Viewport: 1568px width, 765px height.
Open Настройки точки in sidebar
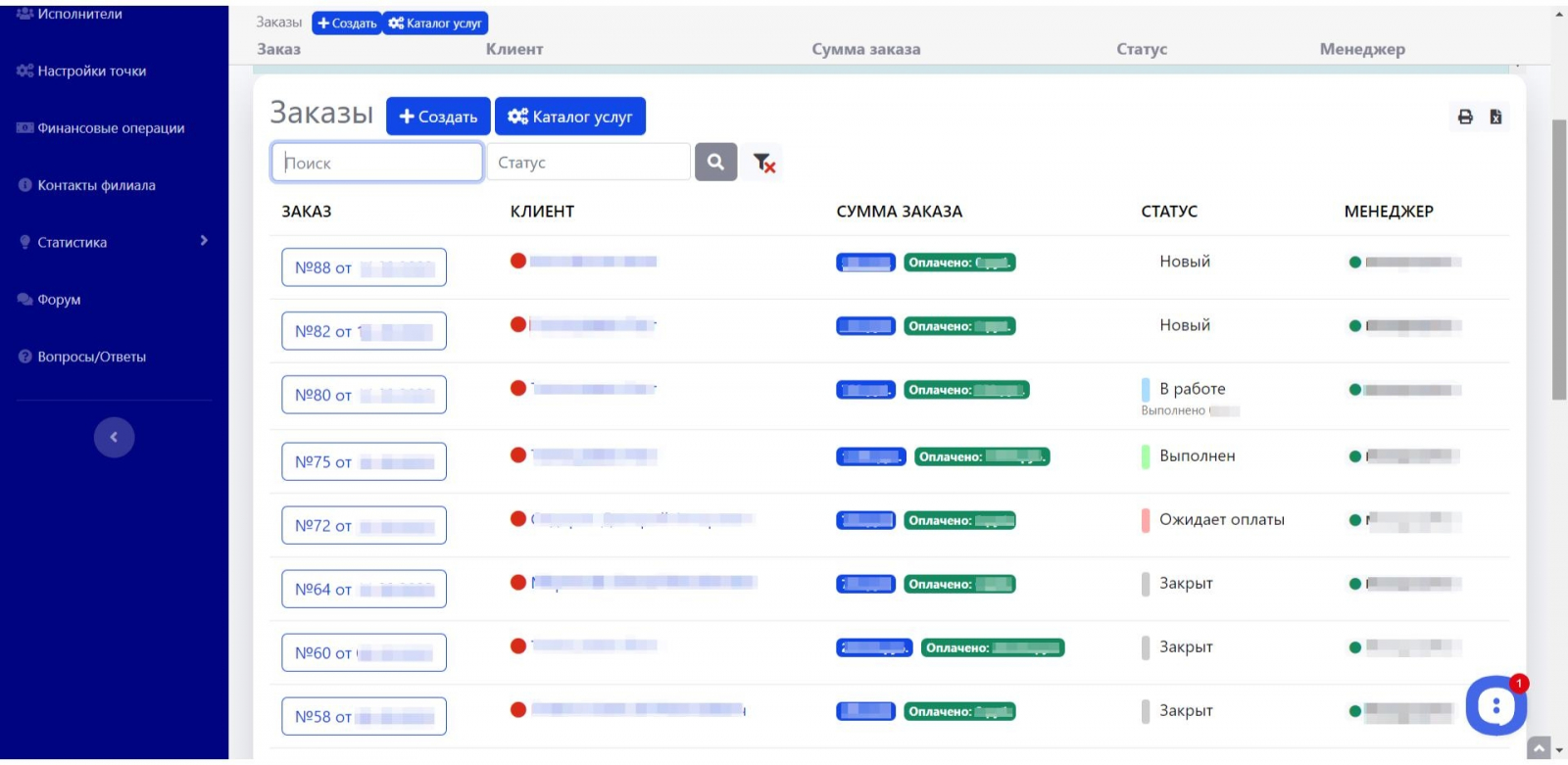tap(91, 72)
